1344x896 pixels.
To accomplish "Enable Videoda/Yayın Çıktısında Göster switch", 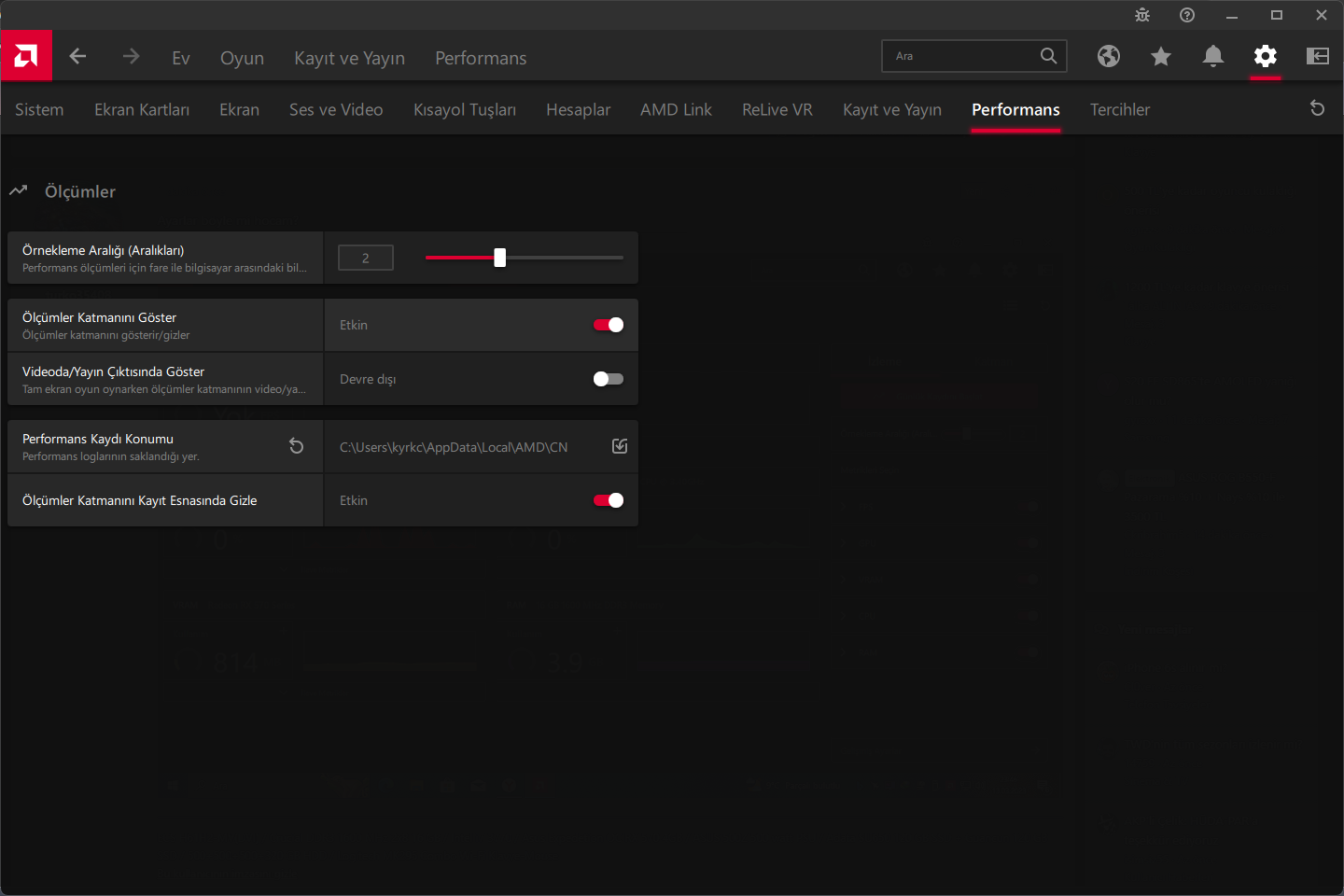I will [609, 379].
